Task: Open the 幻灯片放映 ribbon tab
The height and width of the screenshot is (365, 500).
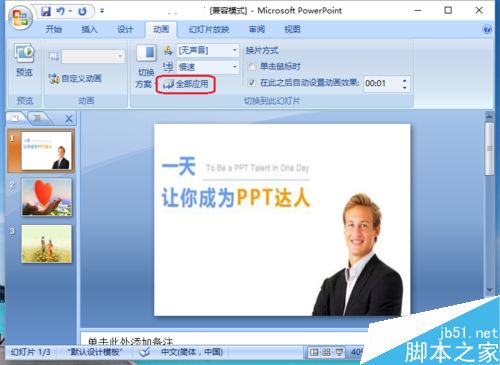Action: (x=209, y=29)
